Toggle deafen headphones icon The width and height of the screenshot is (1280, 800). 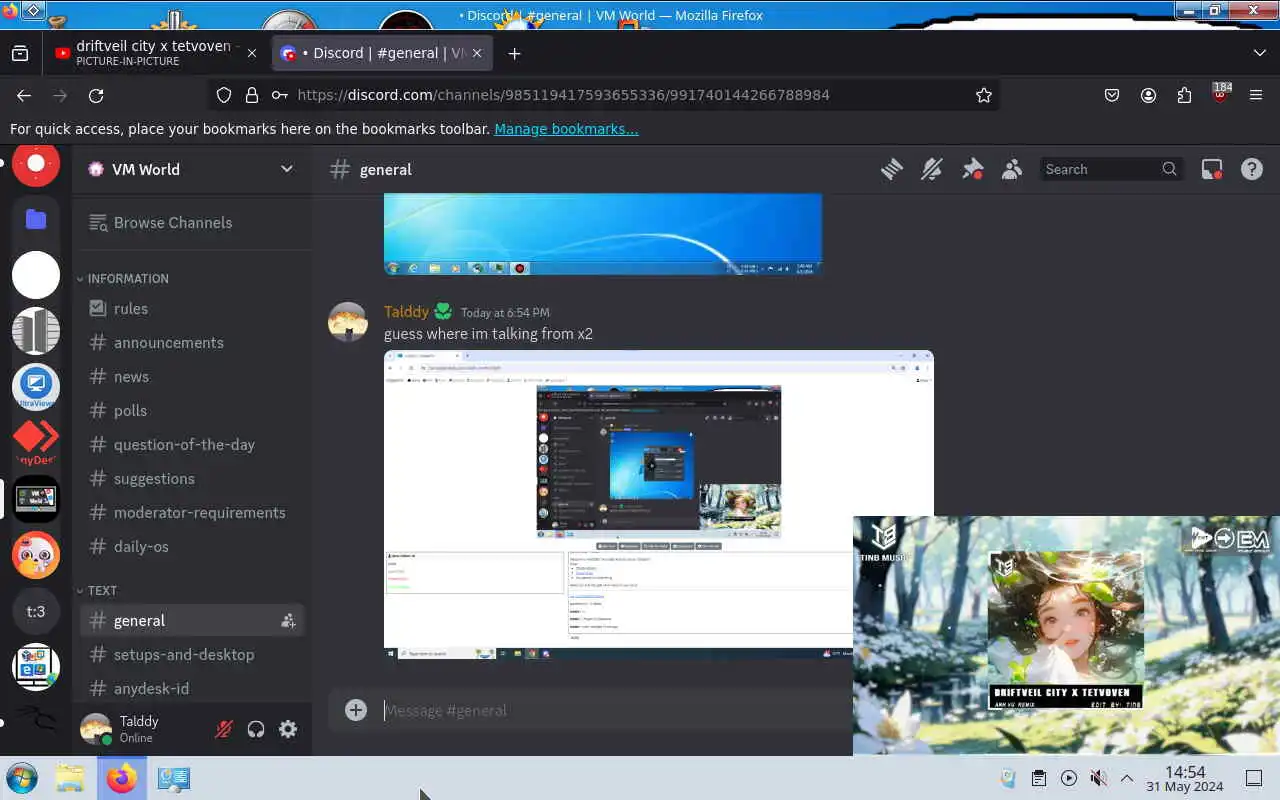pyautogui.click(x=256, y=729)
